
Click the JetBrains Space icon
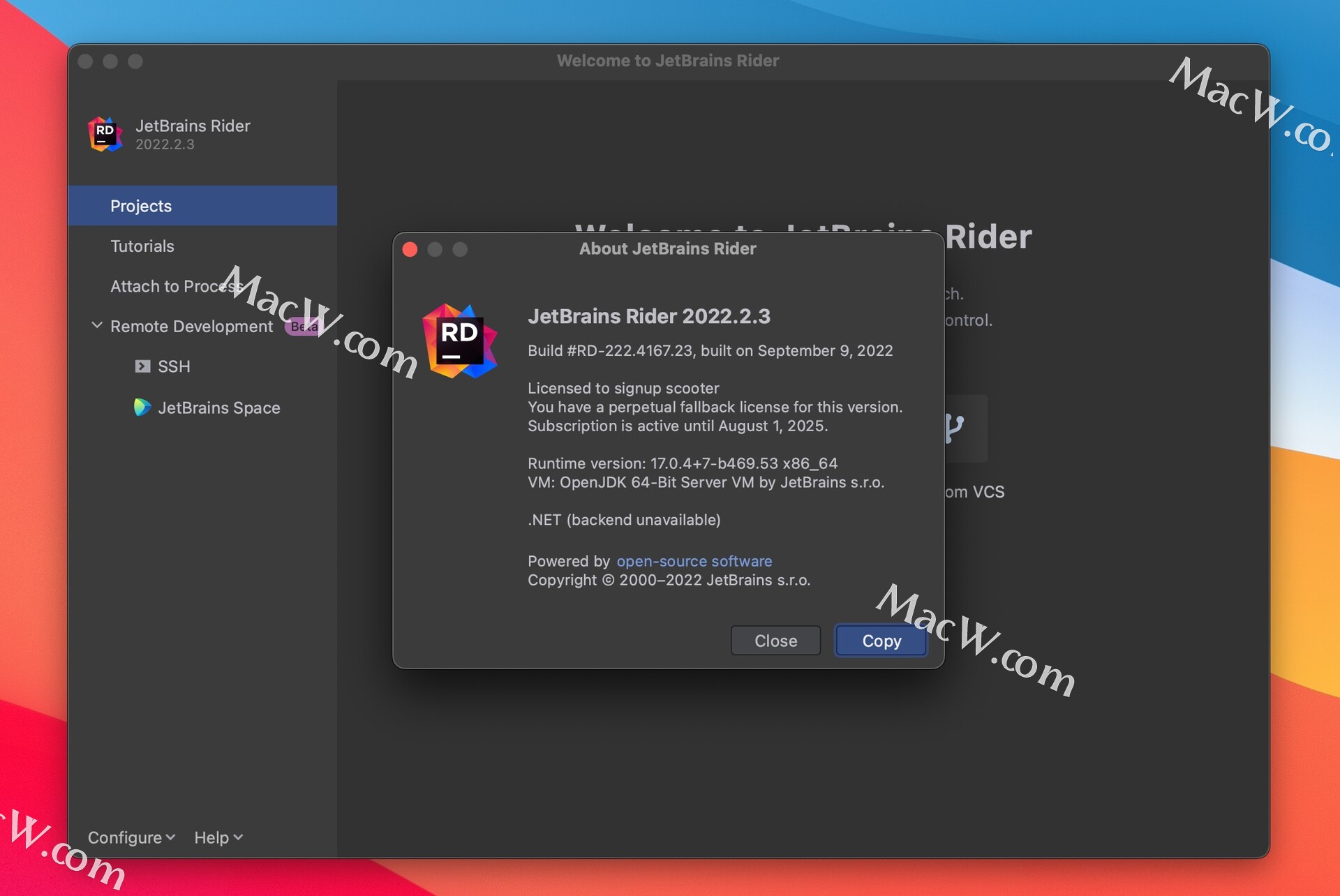(142, 407)
